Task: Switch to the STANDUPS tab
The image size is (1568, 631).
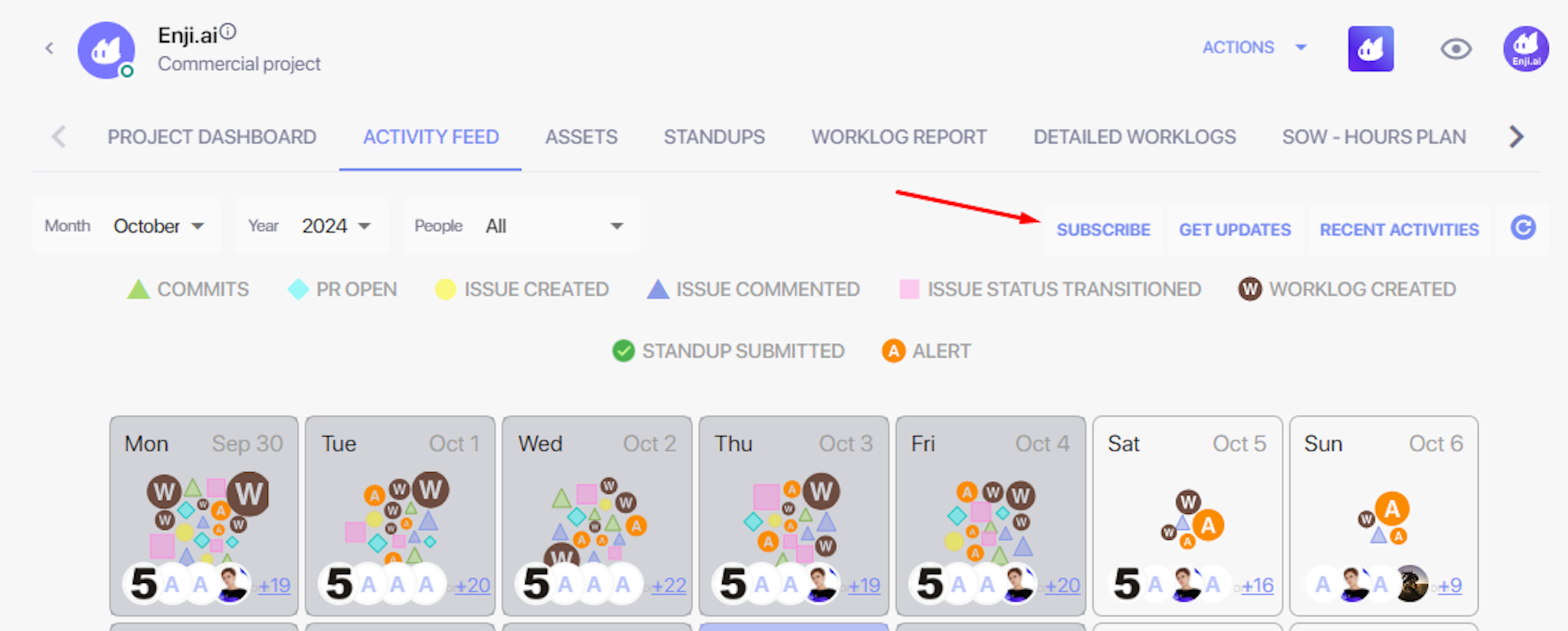Action: tap(714, 137)
